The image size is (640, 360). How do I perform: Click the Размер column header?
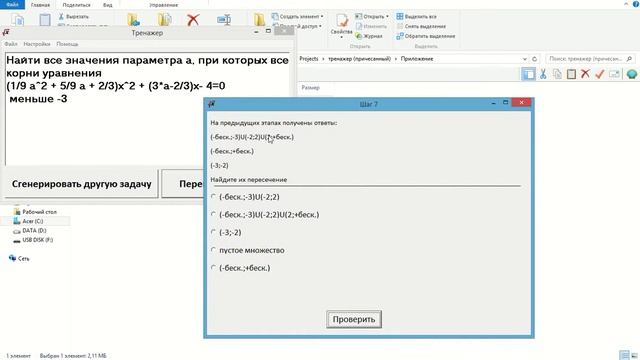[311, 87]
